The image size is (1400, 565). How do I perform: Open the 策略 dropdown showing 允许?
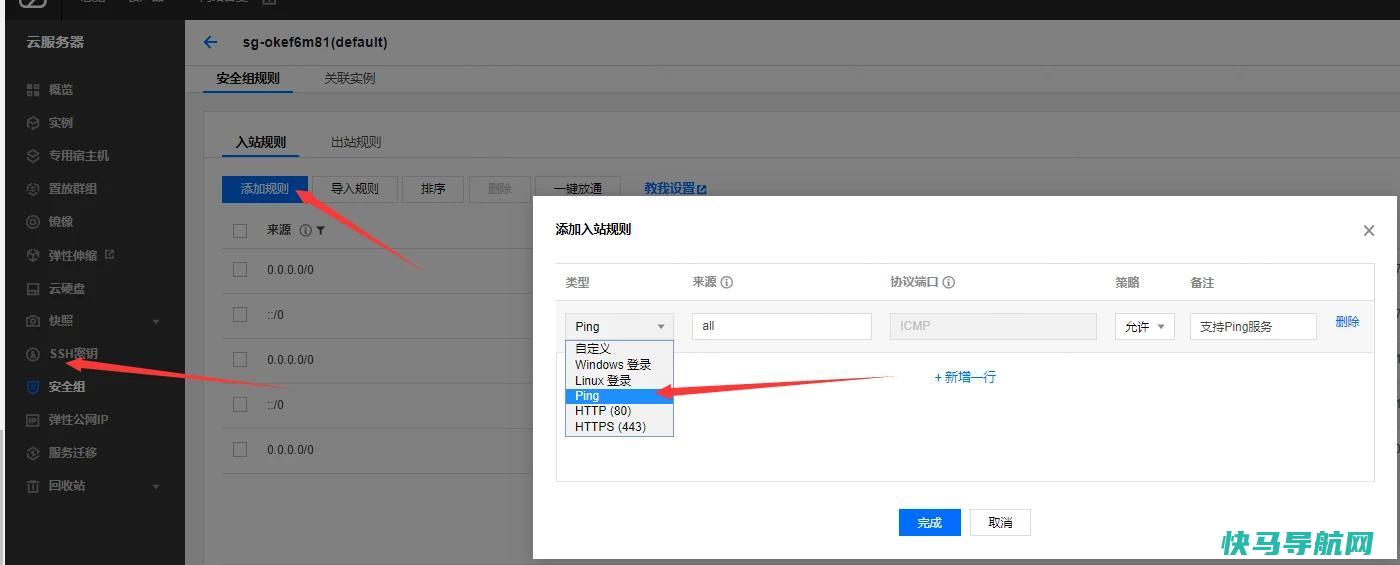tap(1144, 326)
